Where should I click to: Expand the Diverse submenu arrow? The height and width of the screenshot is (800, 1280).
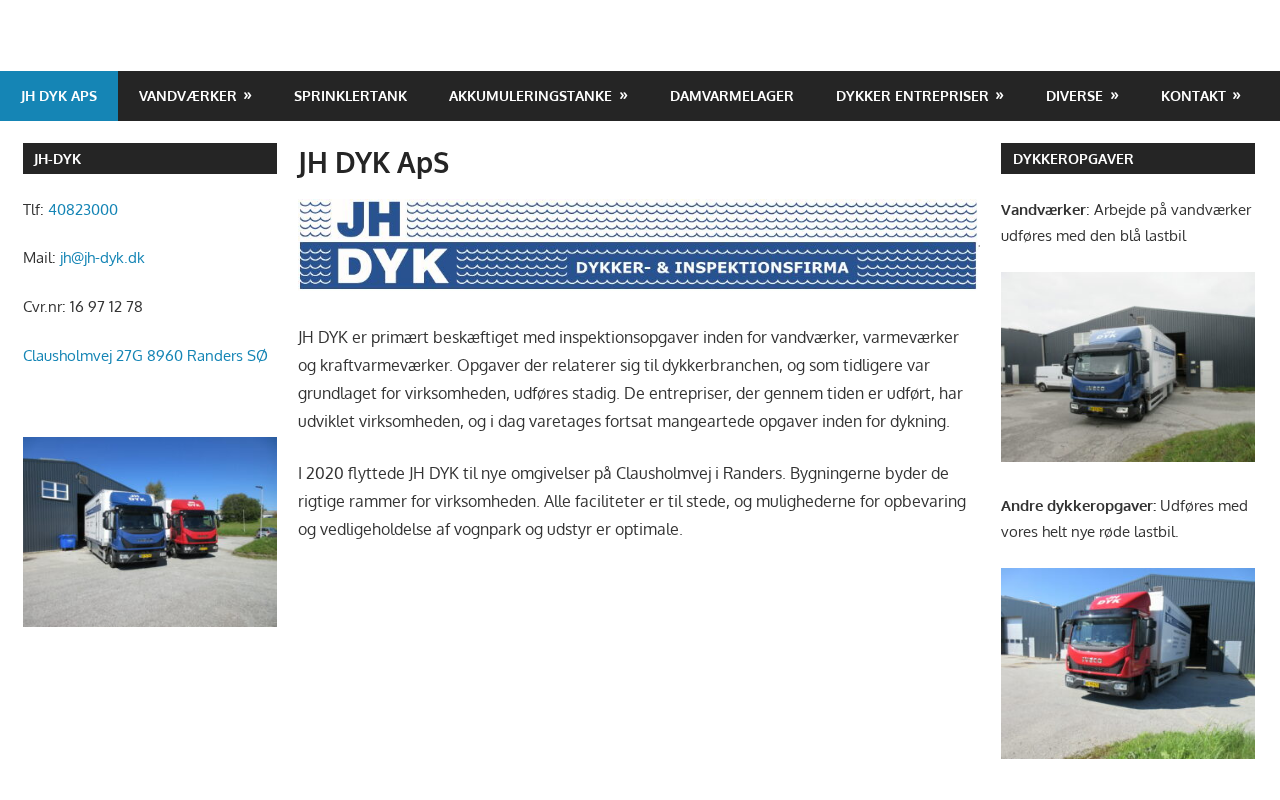[1114, 95]
